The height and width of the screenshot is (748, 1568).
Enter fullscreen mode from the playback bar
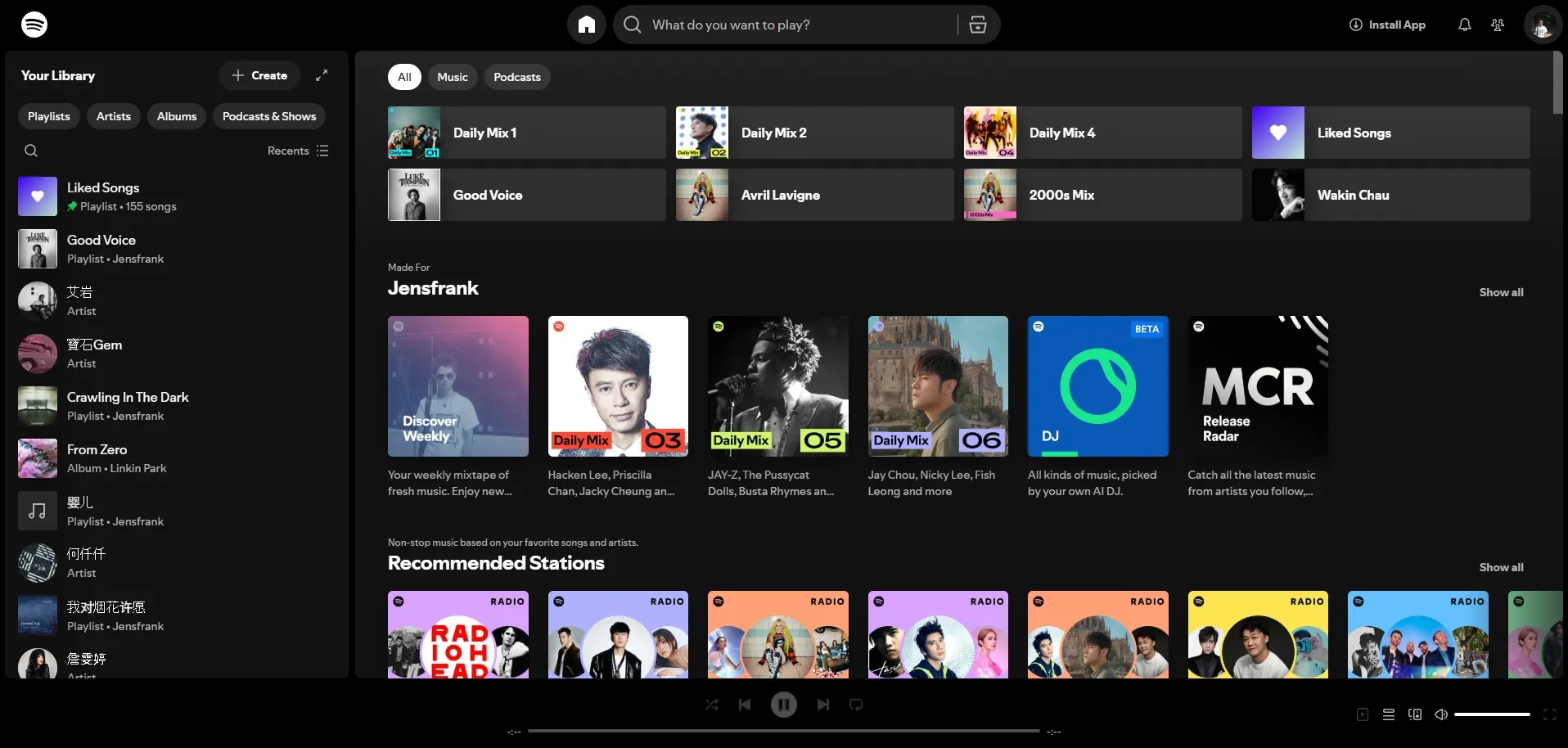tap(1548, 714)
